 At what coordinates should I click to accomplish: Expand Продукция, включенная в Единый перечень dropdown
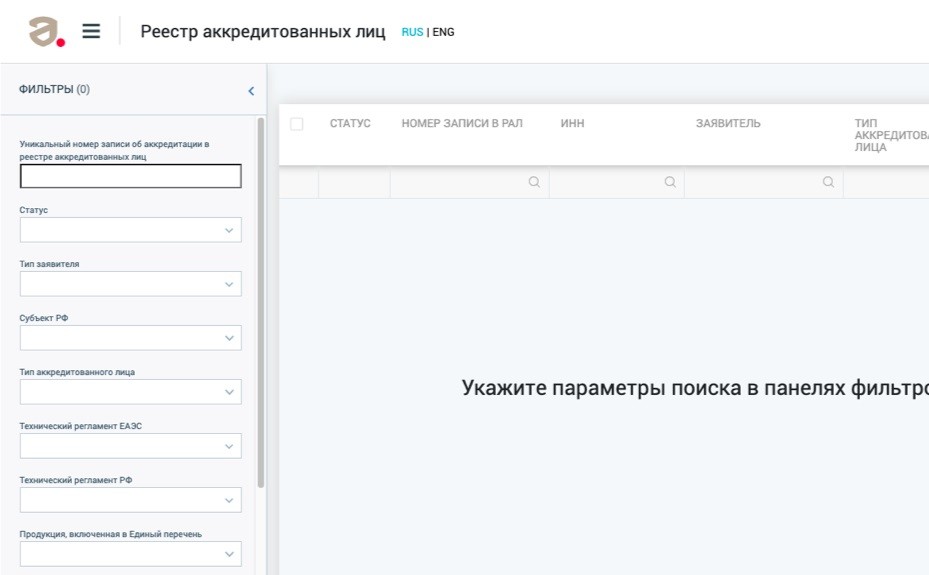click(130, 554)
